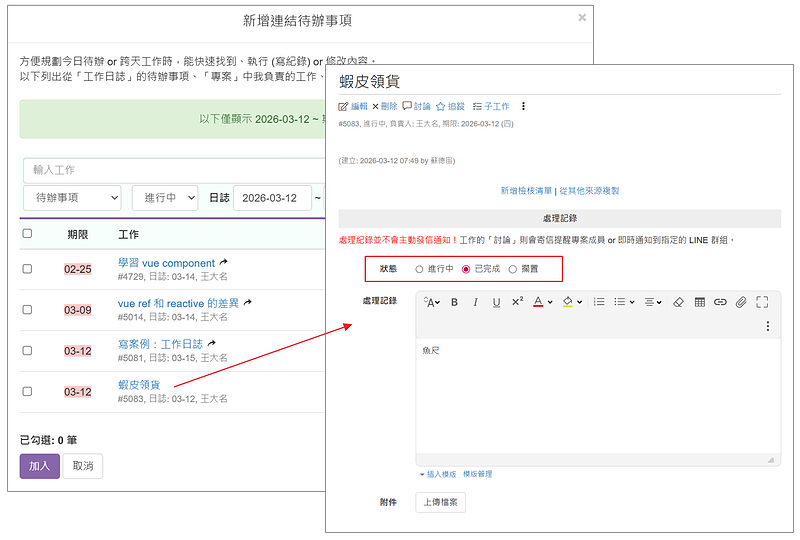Image resolution: width=800 pixels, height=540 pixels.
Task: Select the 擱置 status radio button
Action: click(x=513, y=269)
